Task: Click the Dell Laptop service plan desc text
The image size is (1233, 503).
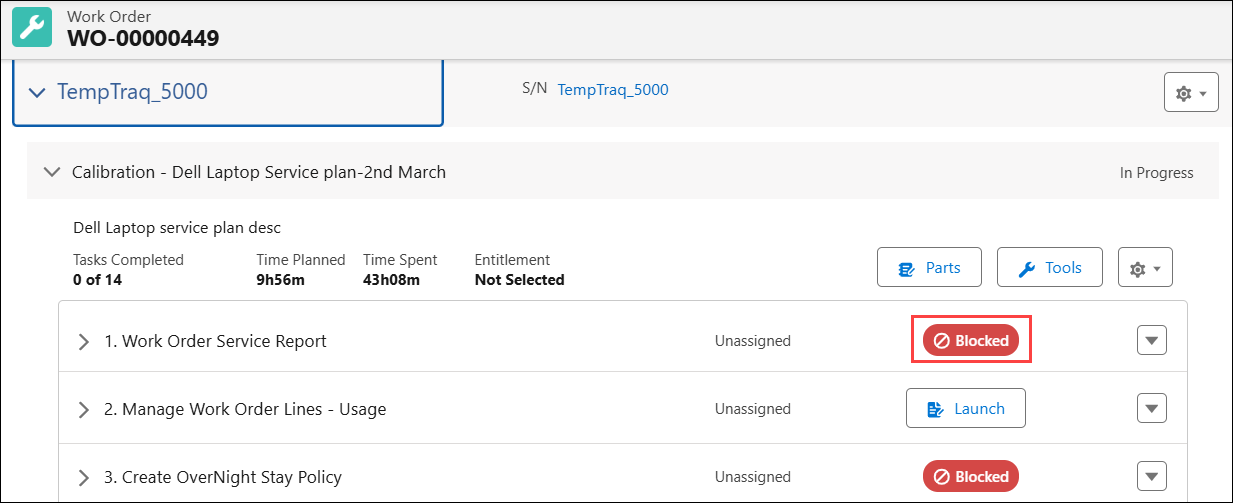Action: pos(177,228)
